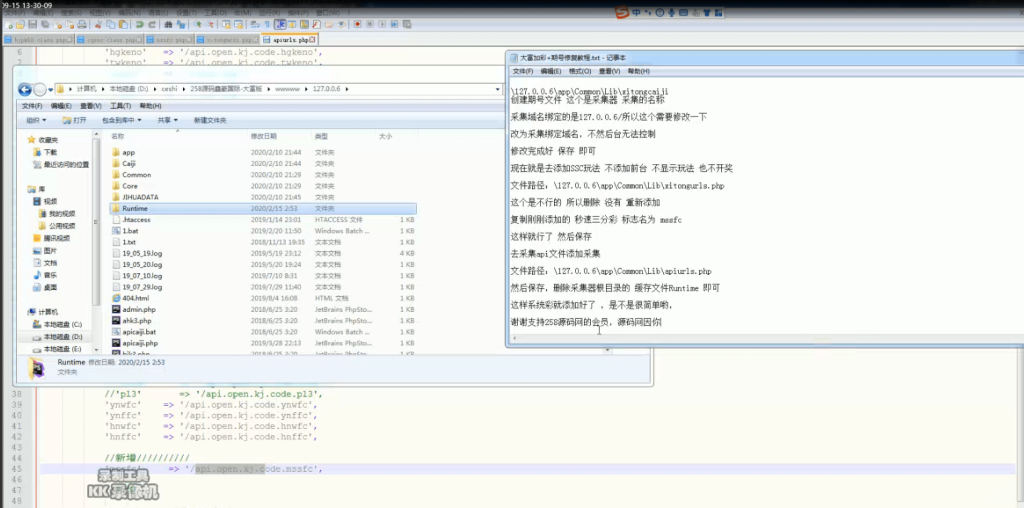Select file admin.php in Explorer list

pyautogui.click(x=263, y=309)
